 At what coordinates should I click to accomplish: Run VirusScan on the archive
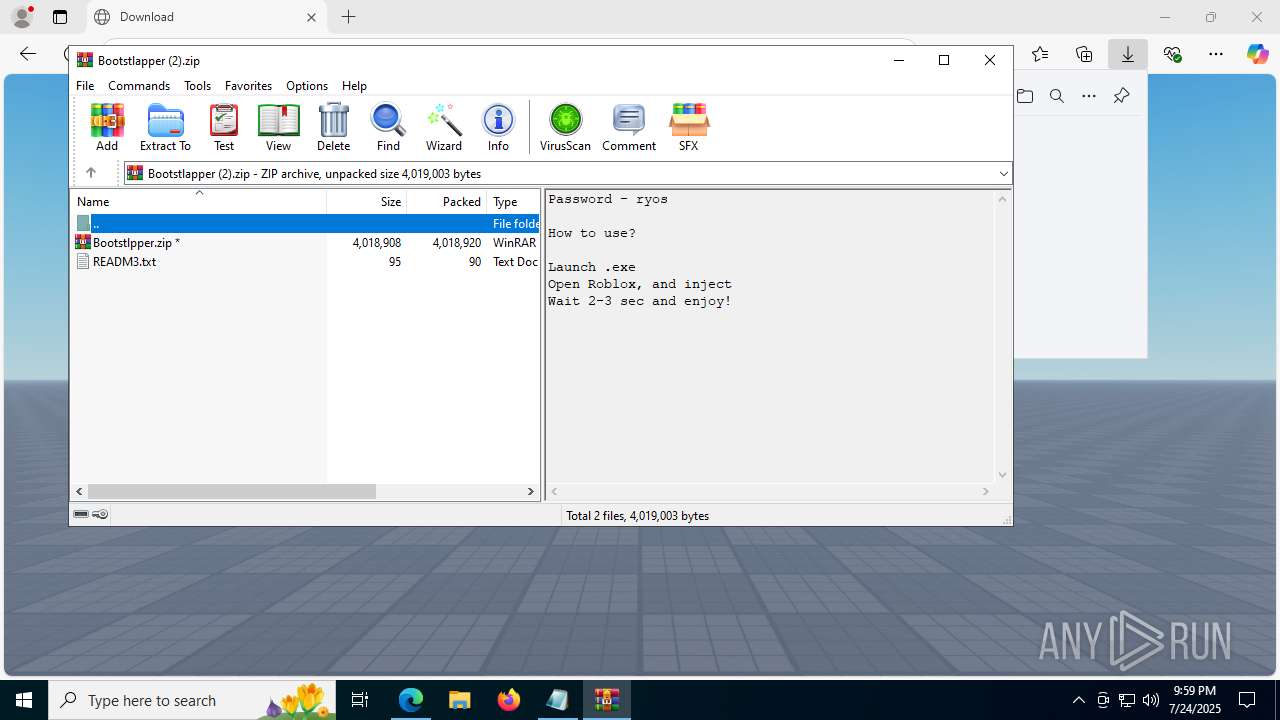(565, 127)
